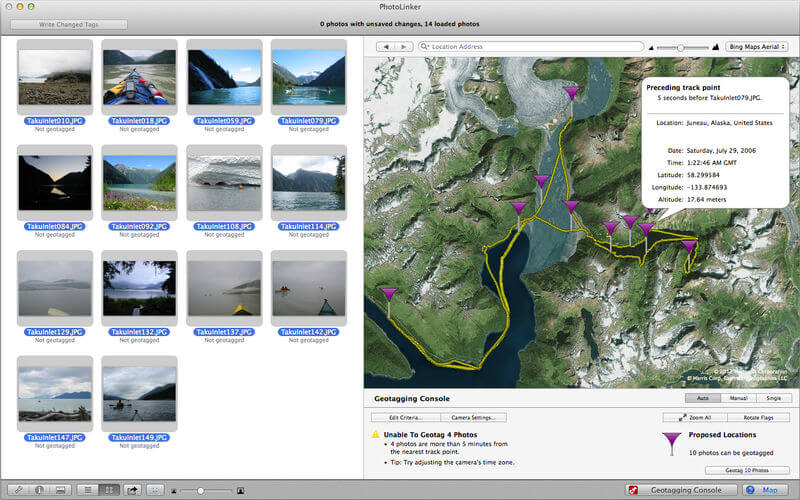
Task: Open the Bing Maps Aerial dropdown
Action: tap(757, 46)
